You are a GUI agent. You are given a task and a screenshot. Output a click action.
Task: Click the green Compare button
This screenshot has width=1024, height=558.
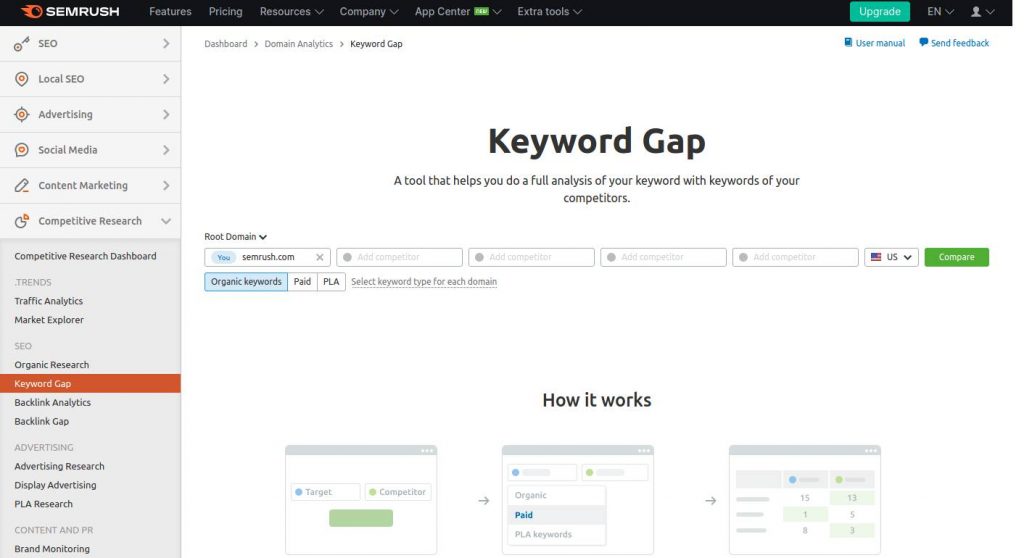tap(956, 257)
